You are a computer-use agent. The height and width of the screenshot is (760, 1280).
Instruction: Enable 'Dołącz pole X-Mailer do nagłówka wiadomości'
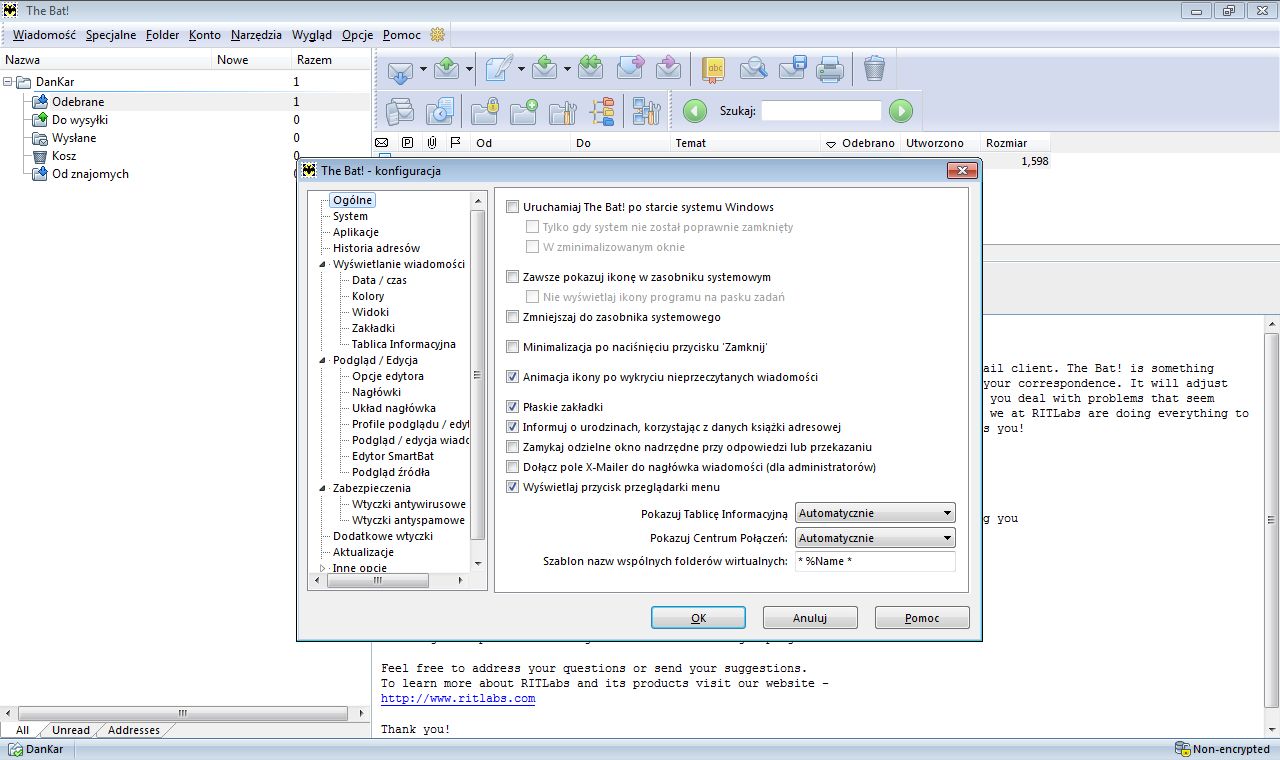(513, 467)
